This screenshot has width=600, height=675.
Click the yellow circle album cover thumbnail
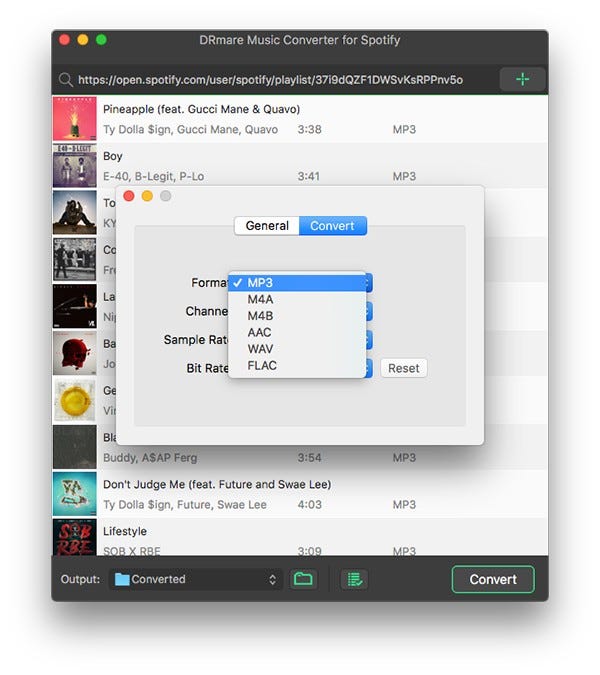[74, 400]
